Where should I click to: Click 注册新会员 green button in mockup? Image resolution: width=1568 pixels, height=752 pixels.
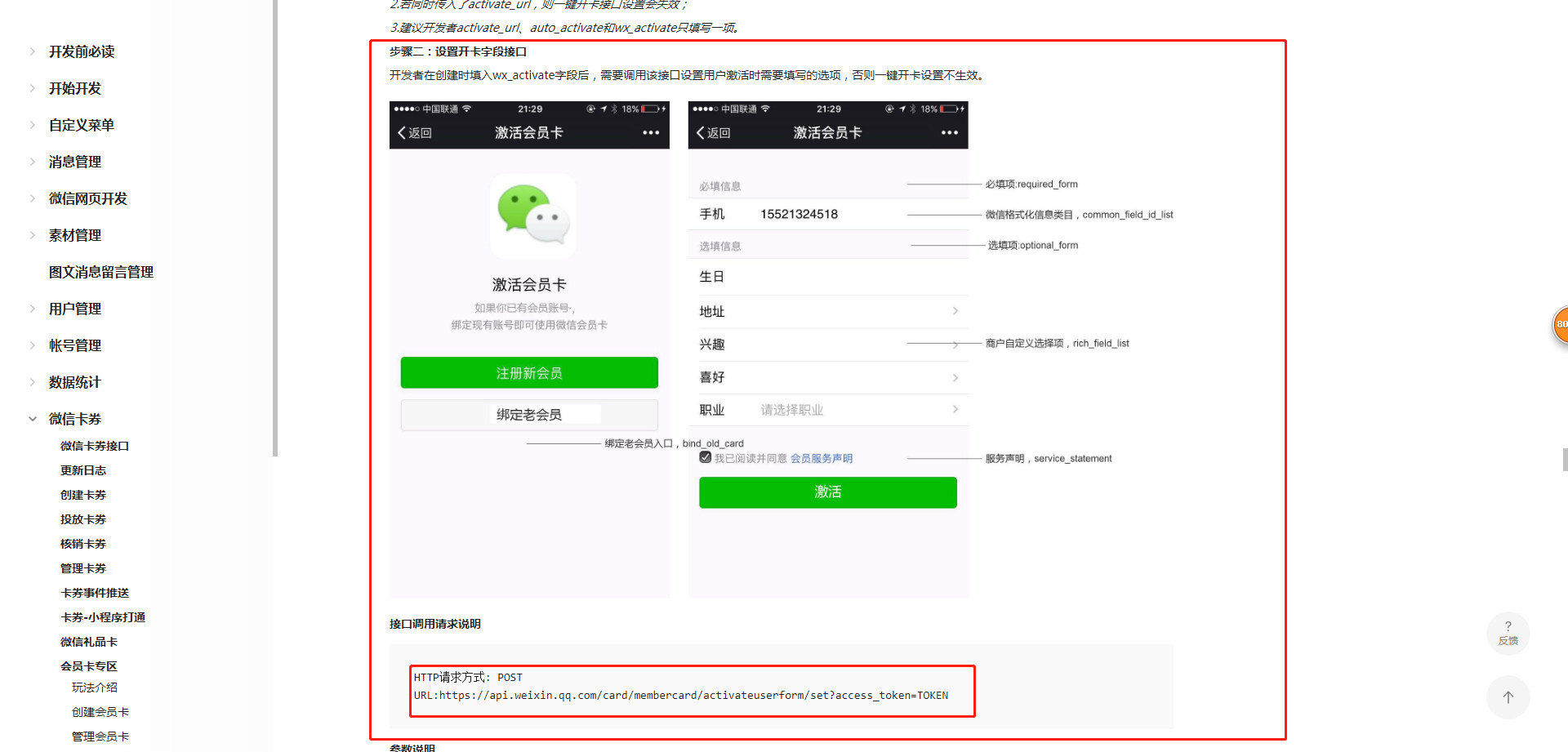529,373
